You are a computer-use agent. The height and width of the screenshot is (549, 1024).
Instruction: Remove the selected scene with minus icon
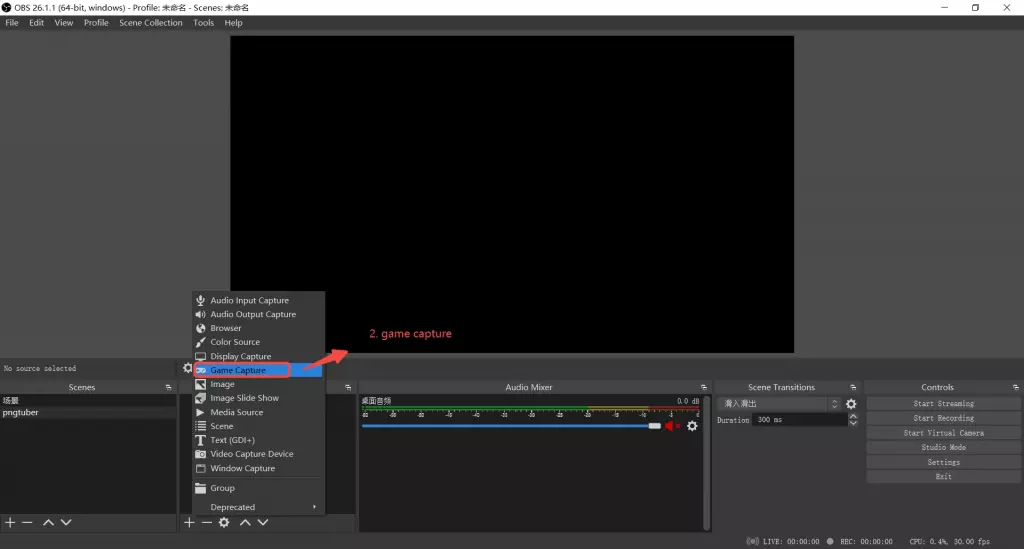coord(27,523)
